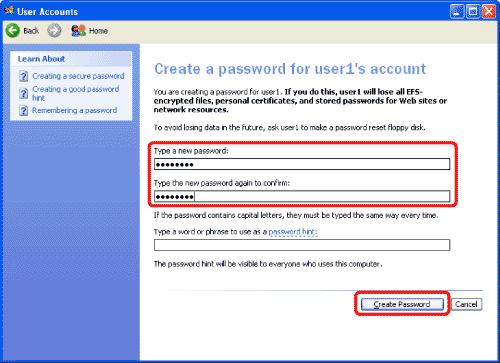Click the Home users icon
Image resolution: width=500 pixels, height=363 pixels.
click(x=78, y=31)
